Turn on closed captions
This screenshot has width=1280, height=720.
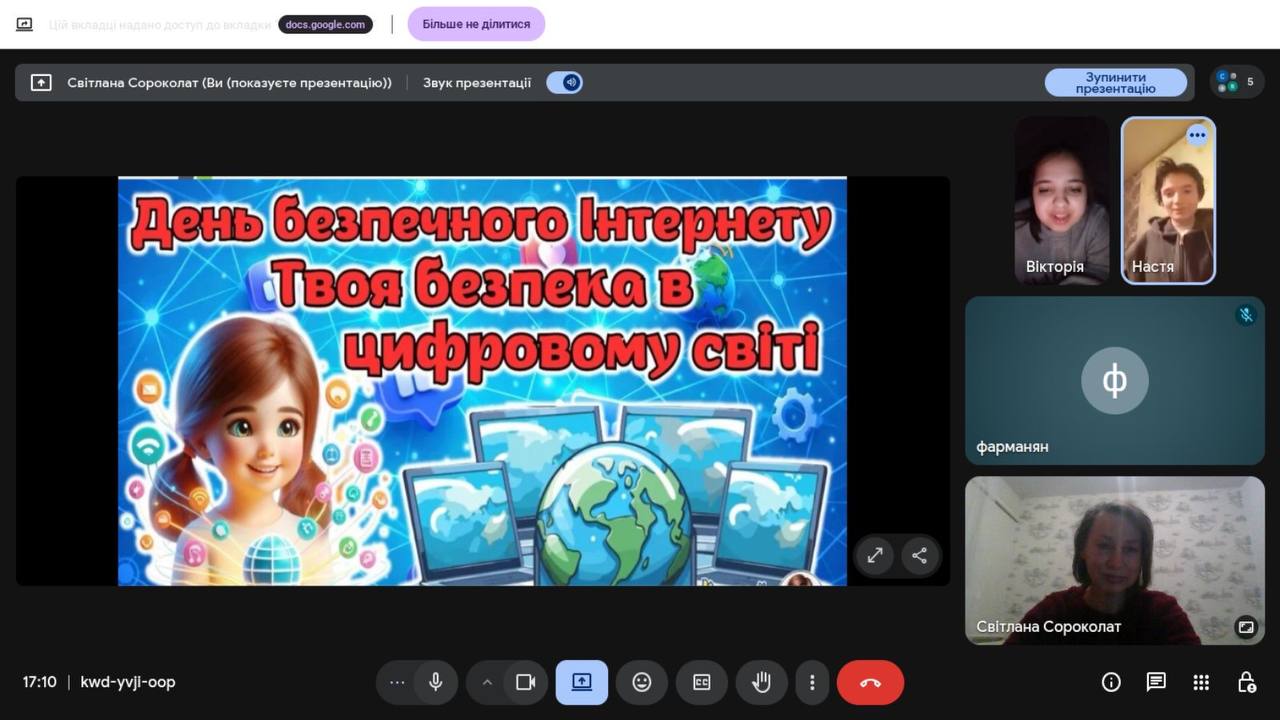tap(702, 682)
